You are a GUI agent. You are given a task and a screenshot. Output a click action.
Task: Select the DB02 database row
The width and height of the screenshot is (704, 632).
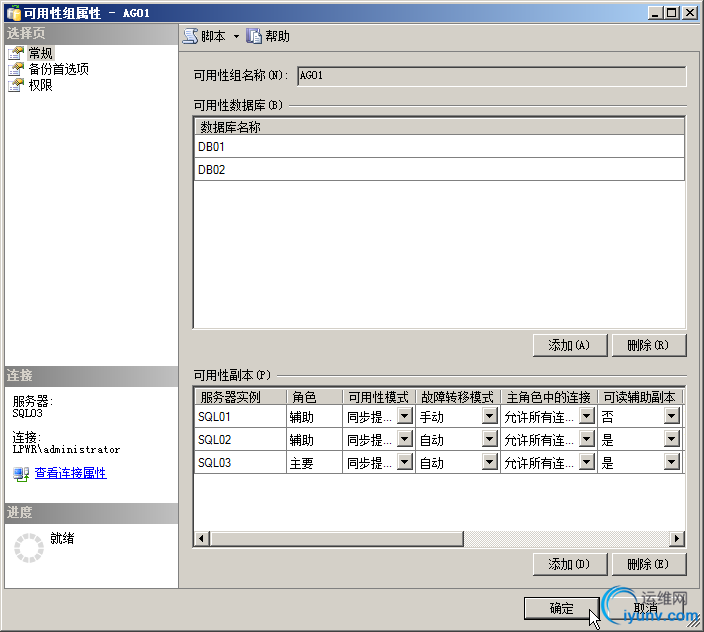[439, 170]
